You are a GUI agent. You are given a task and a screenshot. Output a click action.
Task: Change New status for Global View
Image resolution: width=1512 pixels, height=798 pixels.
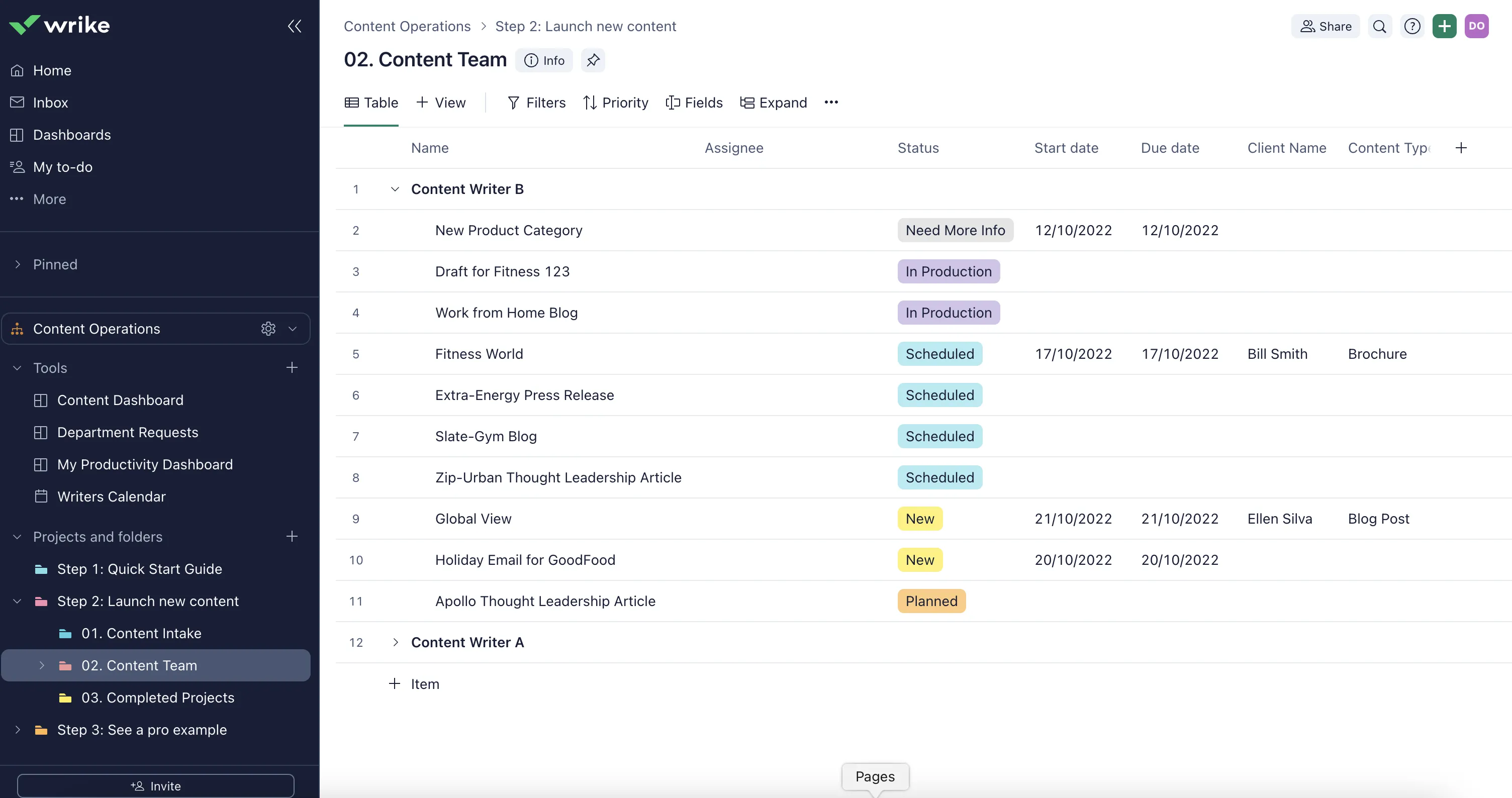point(920,519)
